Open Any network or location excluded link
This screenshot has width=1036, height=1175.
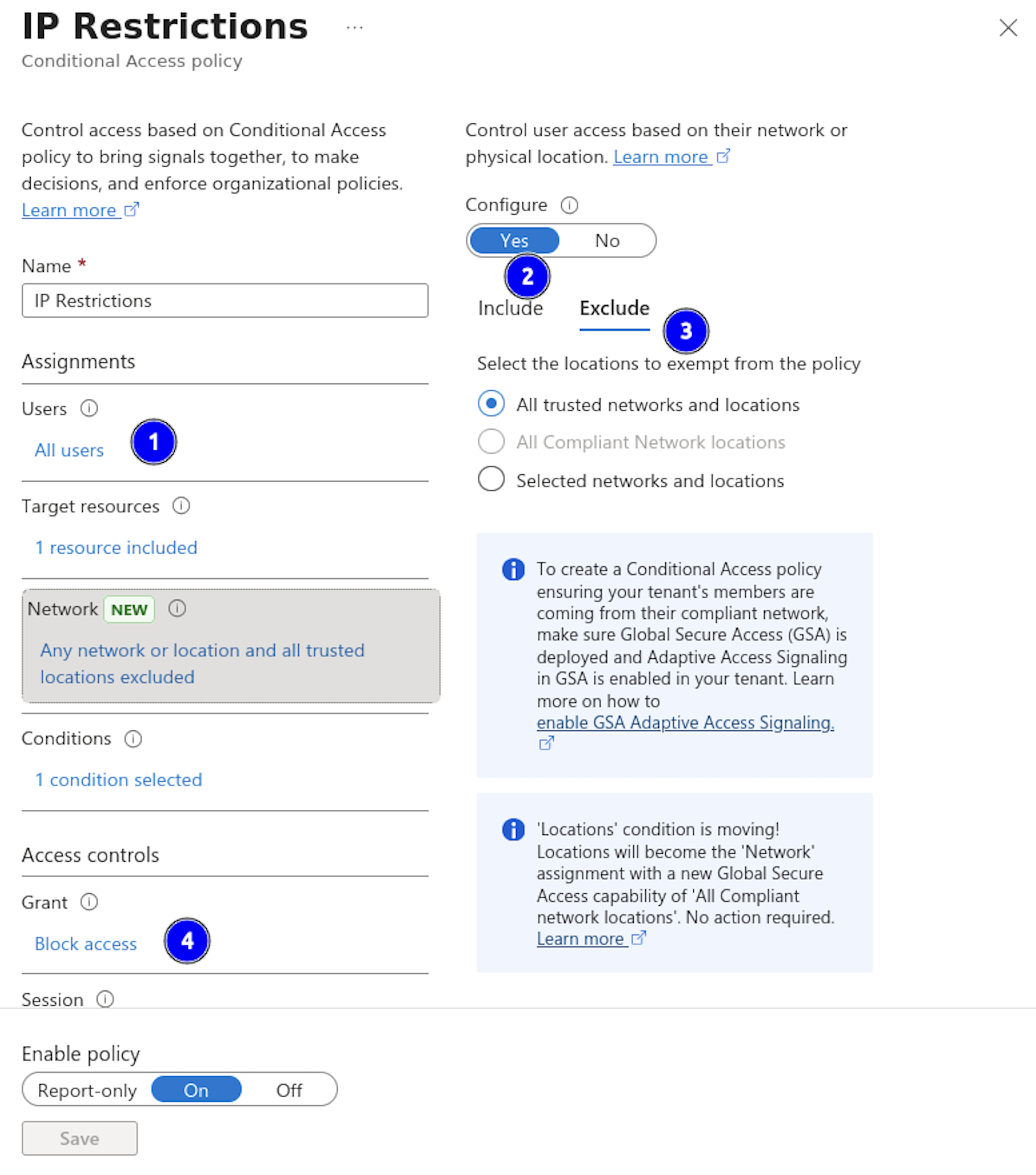(202, 663)
